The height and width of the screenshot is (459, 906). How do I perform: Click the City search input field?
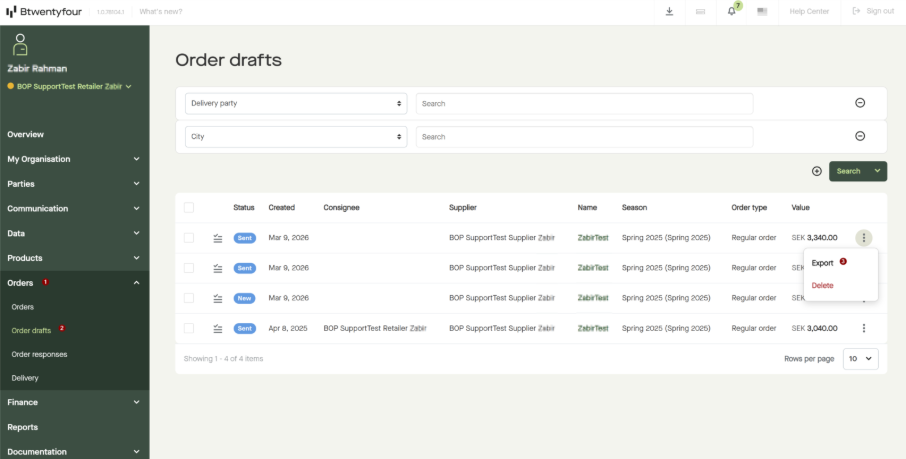584,137
